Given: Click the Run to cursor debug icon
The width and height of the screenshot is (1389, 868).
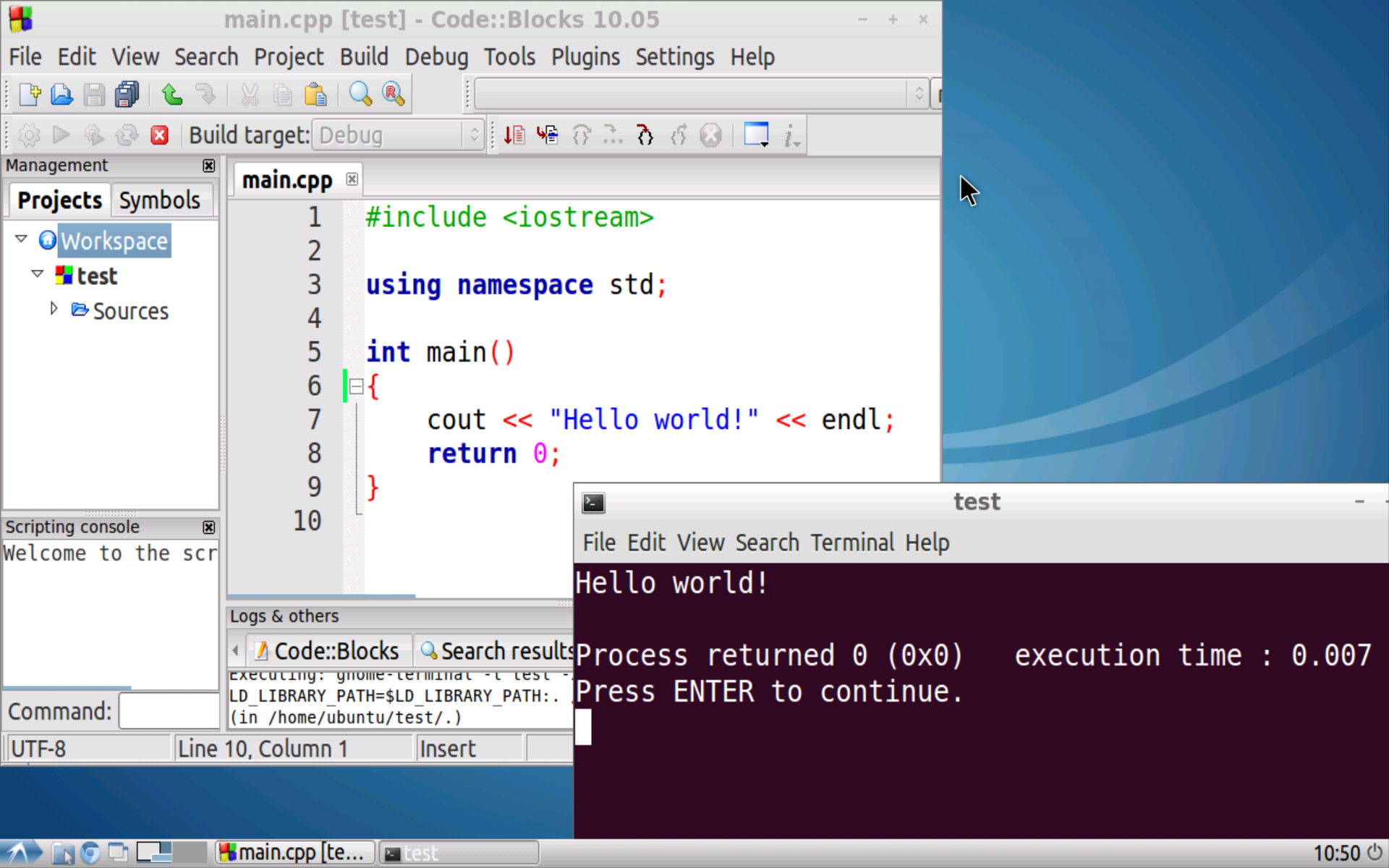Looking at the screenshot, I should pos(548,135).
